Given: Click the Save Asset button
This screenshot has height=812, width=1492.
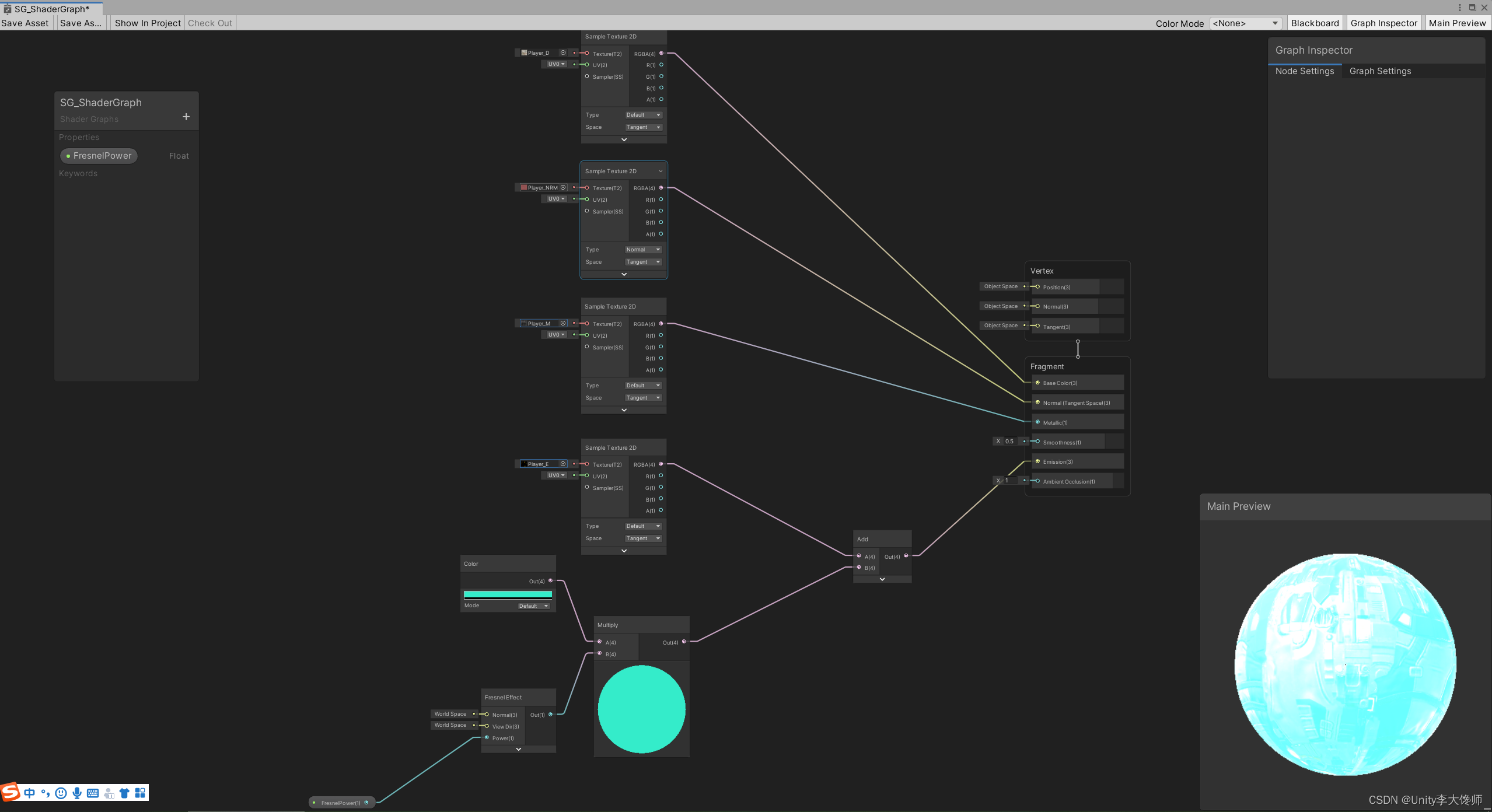Looking at the screenshot, I should (x=25, y=22).
